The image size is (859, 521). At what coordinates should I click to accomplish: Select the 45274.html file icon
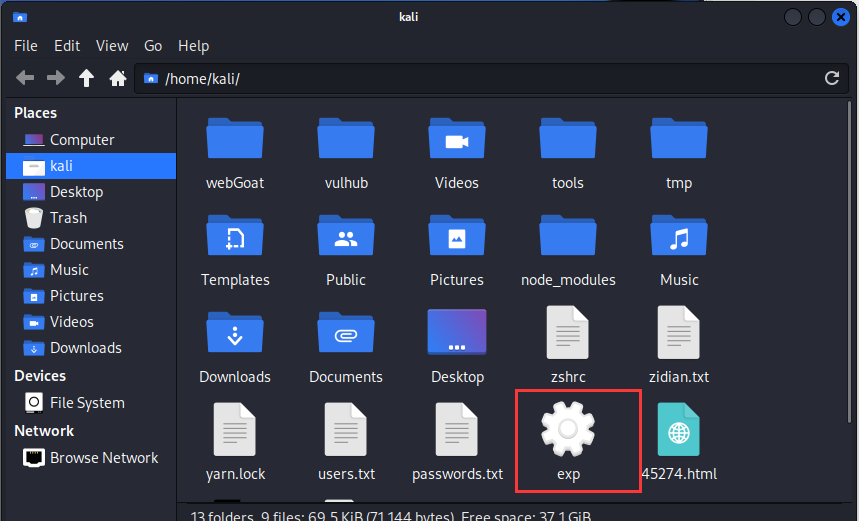[679, 431]
